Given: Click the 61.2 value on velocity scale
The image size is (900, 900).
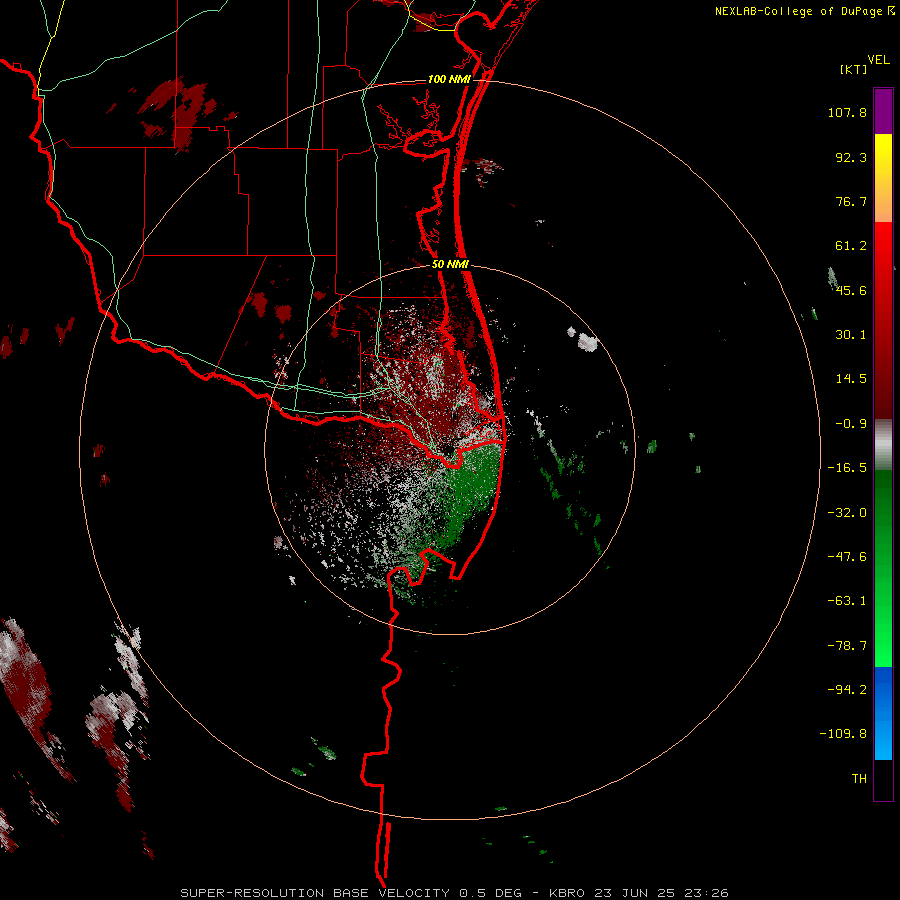Looking at the screenshot, I should (x=851, y=246).
